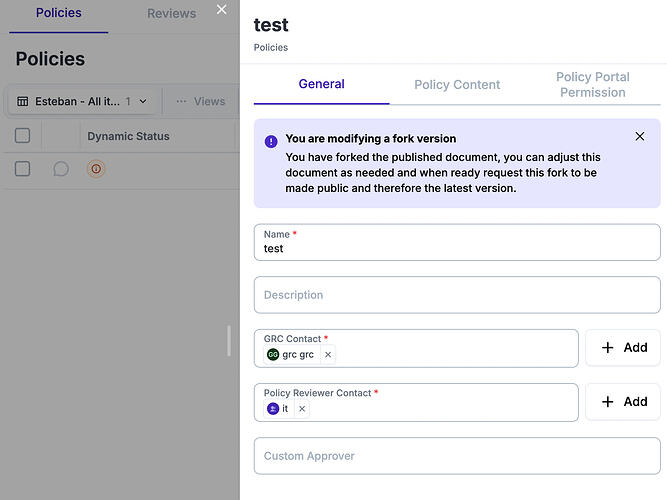The image size is (667, 500).
Task: Open the Policy Portal Permission tab
Action: pos(592,85)
